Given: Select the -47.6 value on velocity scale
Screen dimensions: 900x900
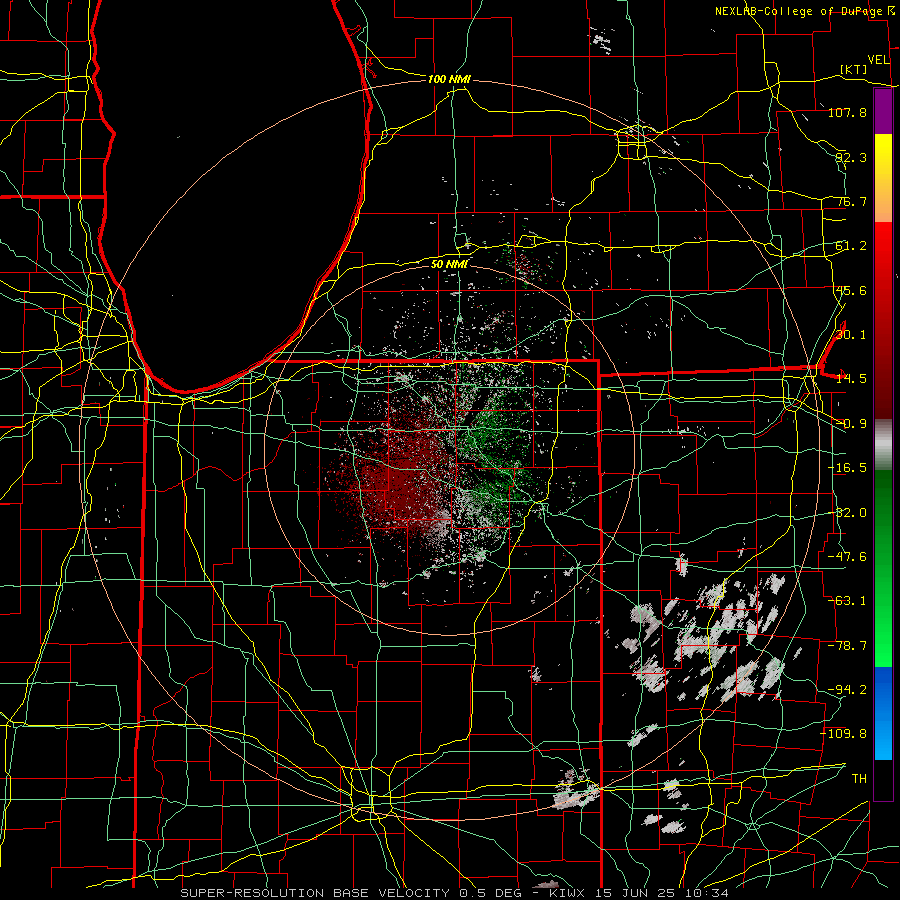Looking at the screenshot, I should (x=847, y=557).
